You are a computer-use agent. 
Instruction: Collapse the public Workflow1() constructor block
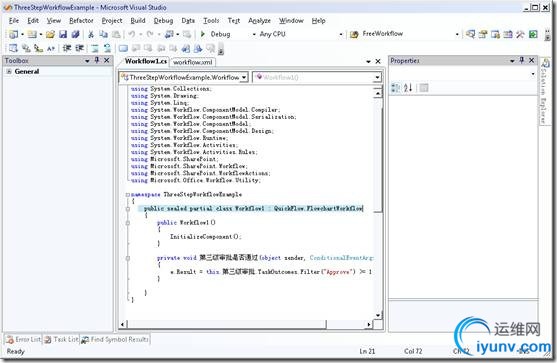tap(128, 223)
